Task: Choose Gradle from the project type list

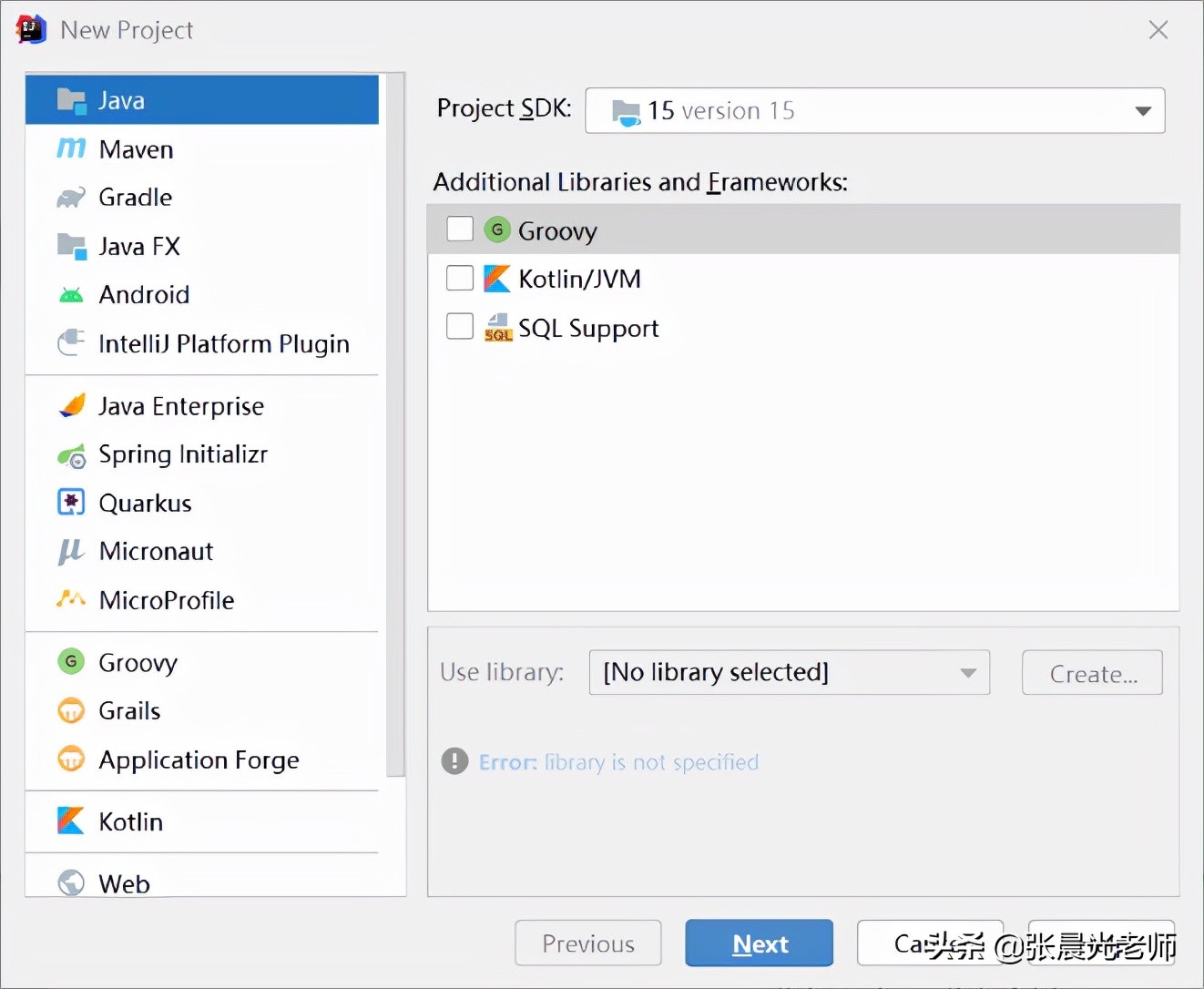Action: (x=202, y=198)
